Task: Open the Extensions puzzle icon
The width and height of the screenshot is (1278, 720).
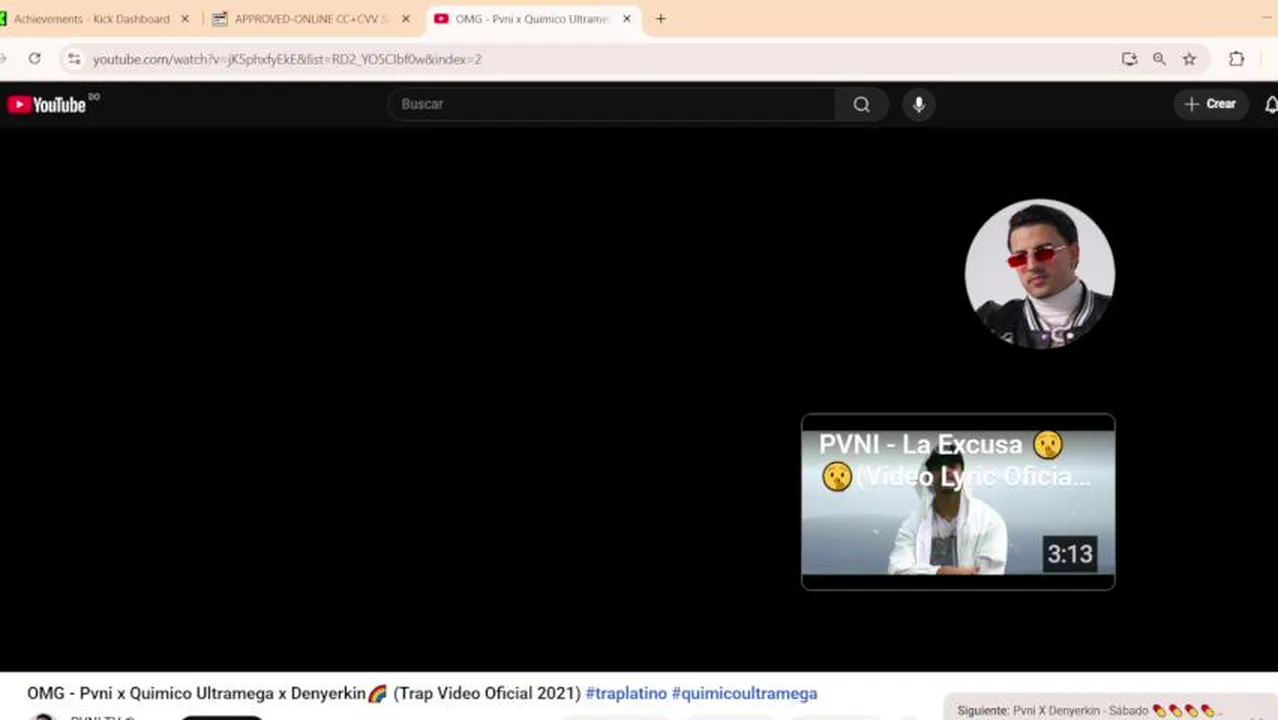Action: click(1237, 59)
